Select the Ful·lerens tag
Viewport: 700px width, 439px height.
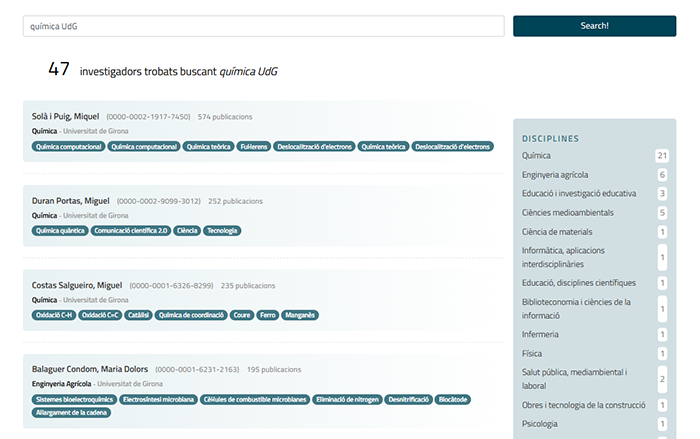coord(253,146)
